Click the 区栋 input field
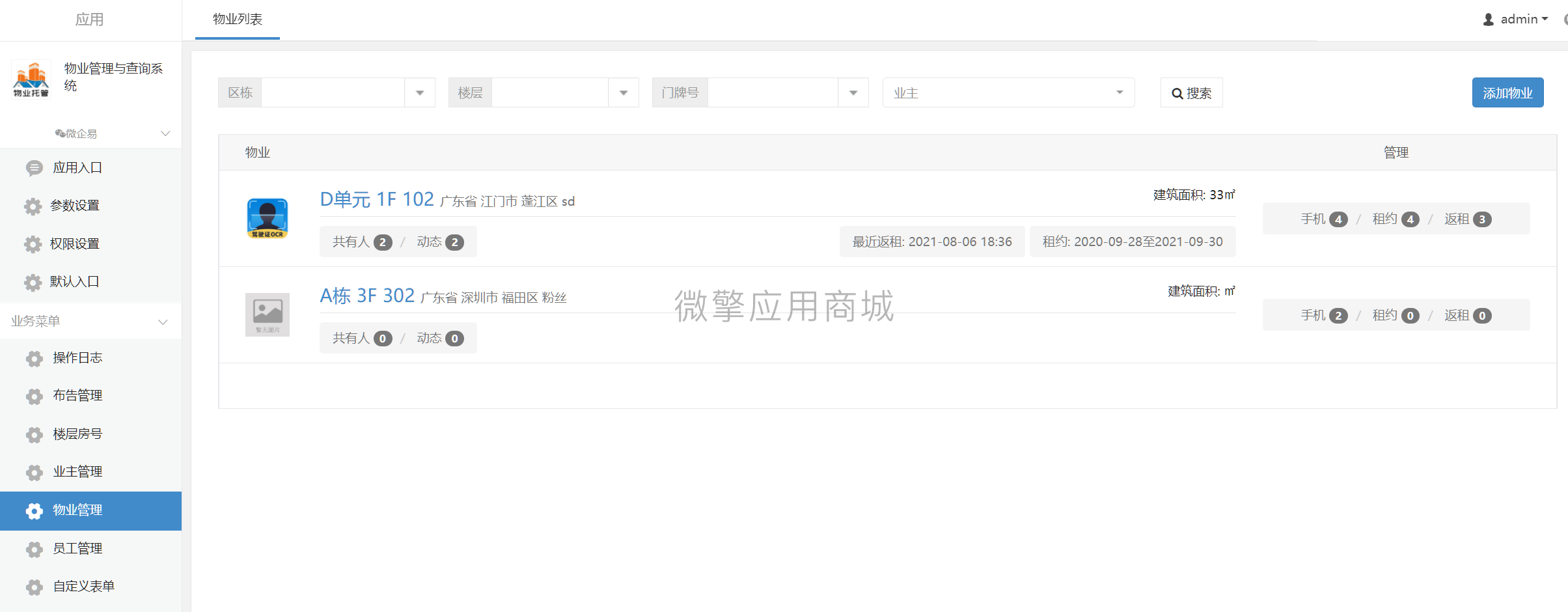Image resolution: width=1568 pixels, height=612 pixels. click(x=333, y=92)
